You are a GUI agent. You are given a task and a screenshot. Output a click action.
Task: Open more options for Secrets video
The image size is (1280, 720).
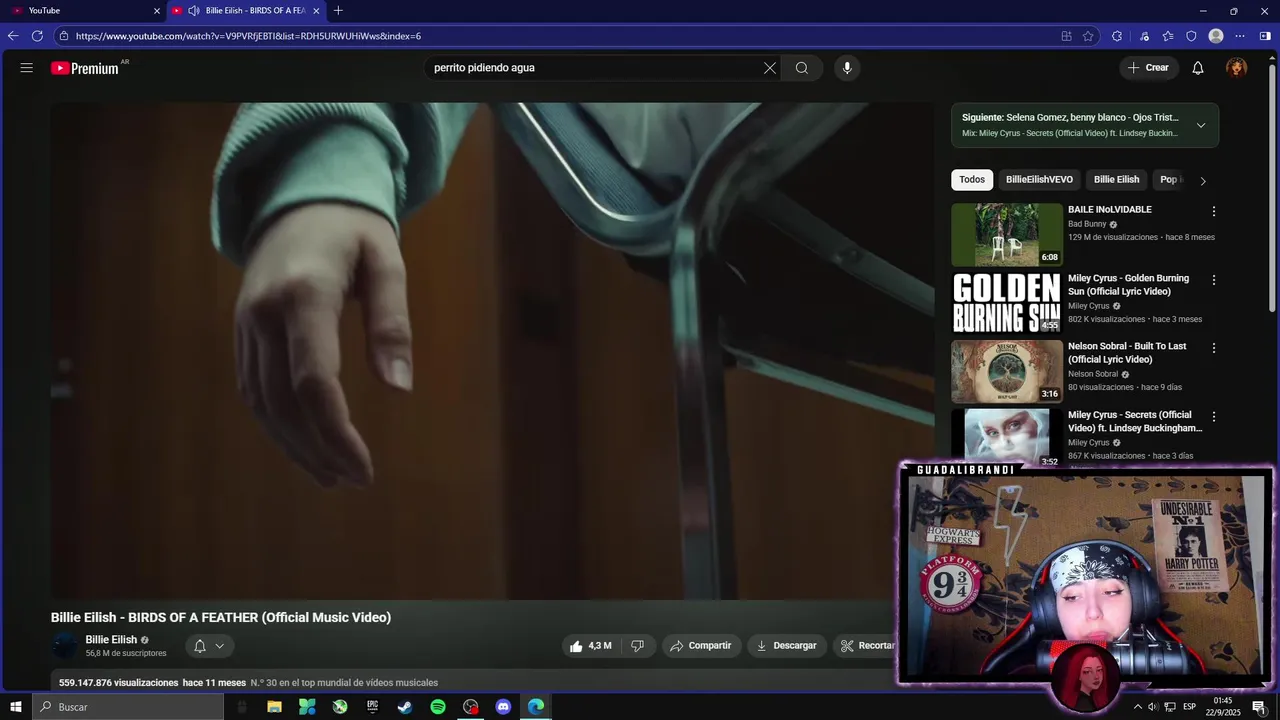(x=1214, y=417)
